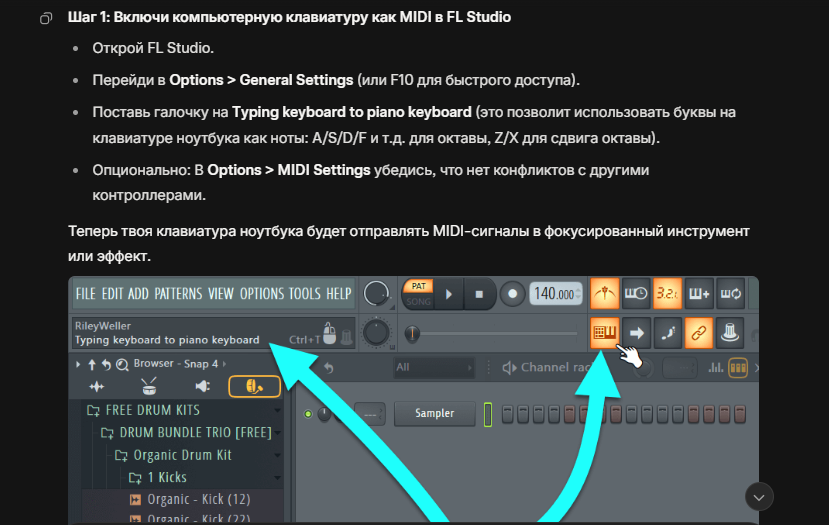The width and height of the screenshot is (829, 525).
Task: Toggle the Sampler channel mute LED
Action: point(308,414)
